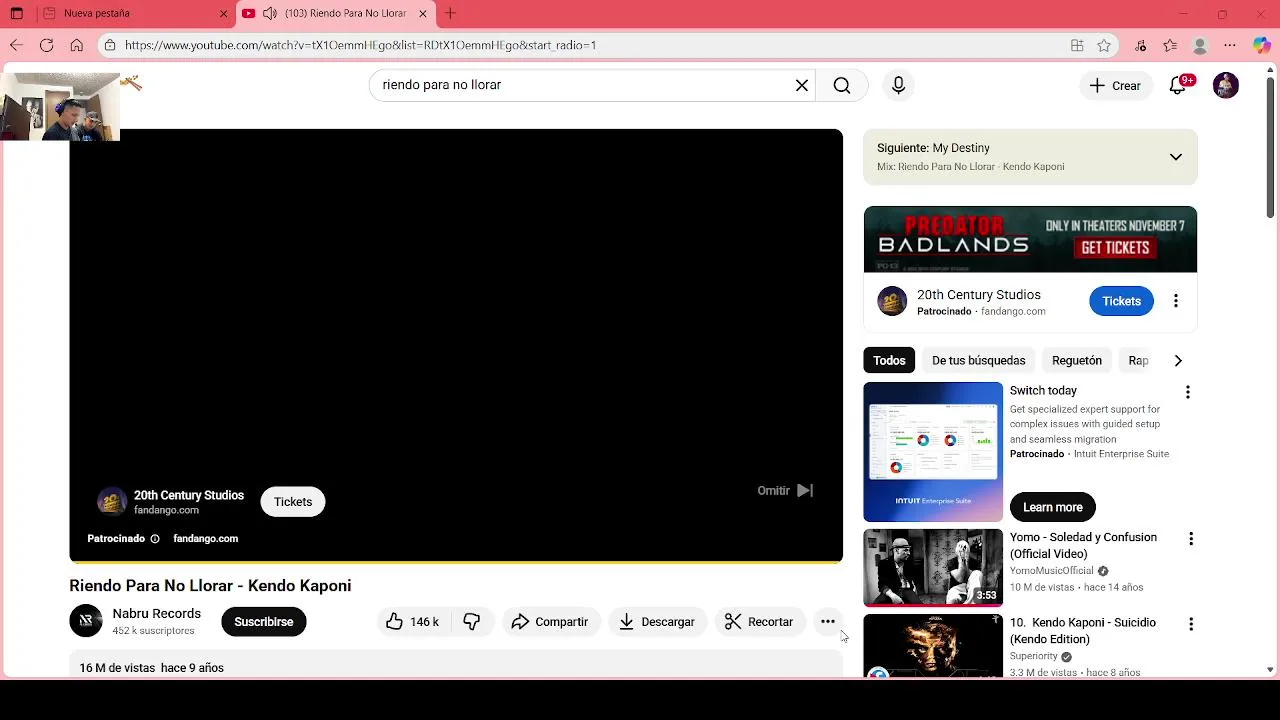Viewport: 1280px width, 720px height.
Task: Click 20th Century Studios logo in player
Action: tap(112, 502)
